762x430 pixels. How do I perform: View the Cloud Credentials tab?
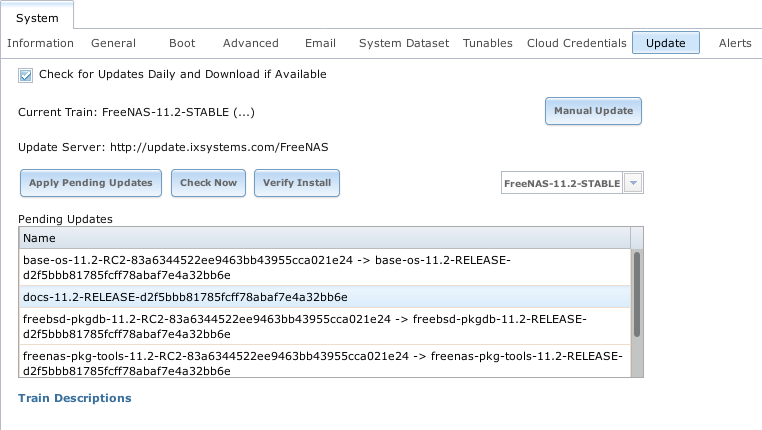pyautogui.click(x=576, y=43)
